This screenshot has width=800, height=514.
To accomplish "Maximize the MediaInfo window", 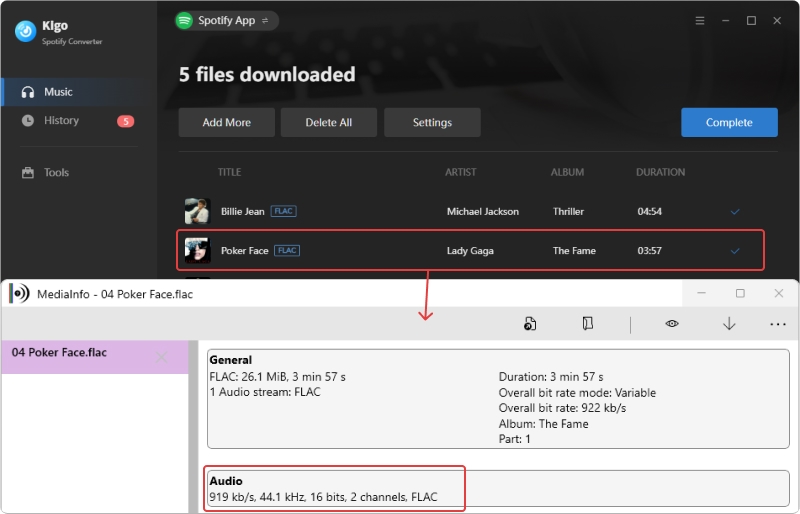I will pyautogui.click(x=740, y=293).
